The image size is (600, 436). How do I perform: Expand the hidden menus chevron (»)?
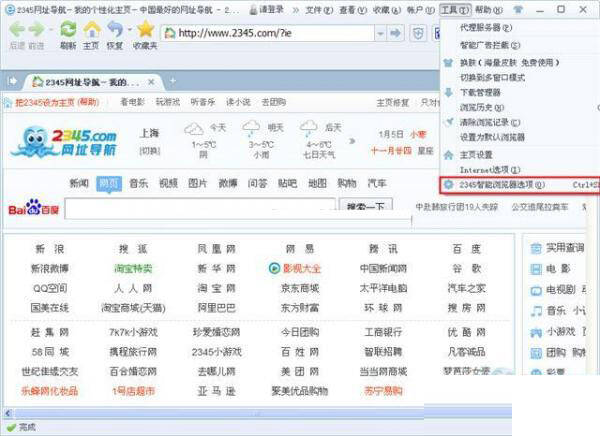[x=295, y=10]
